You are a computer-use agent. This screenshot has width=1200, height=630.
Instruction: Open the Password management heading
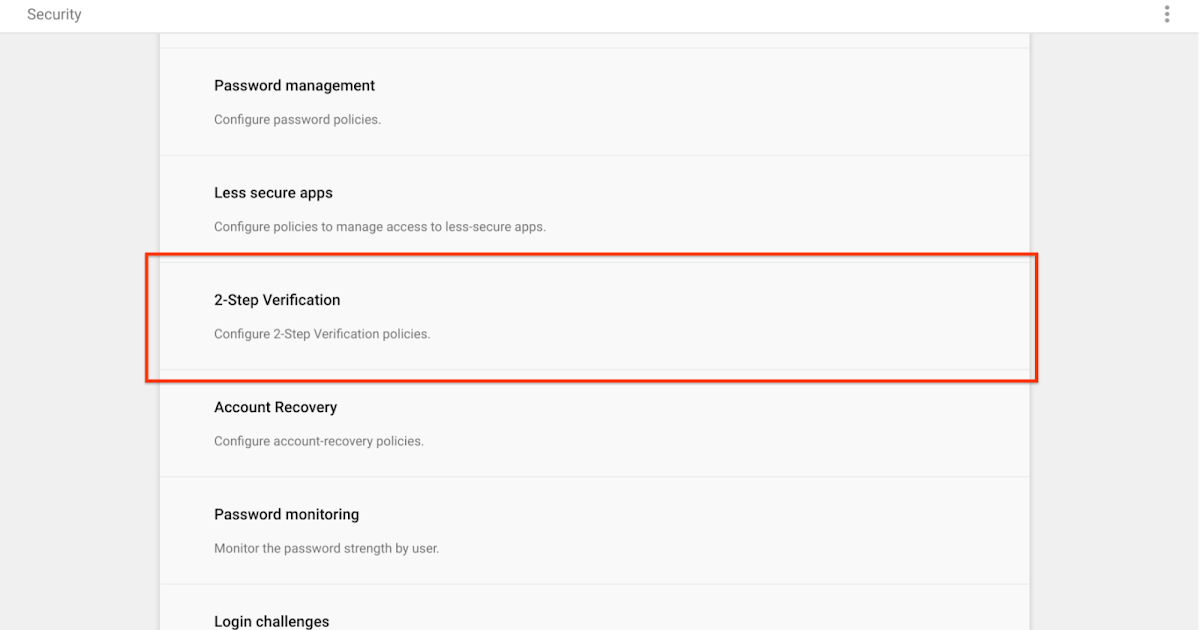(294, 86)
